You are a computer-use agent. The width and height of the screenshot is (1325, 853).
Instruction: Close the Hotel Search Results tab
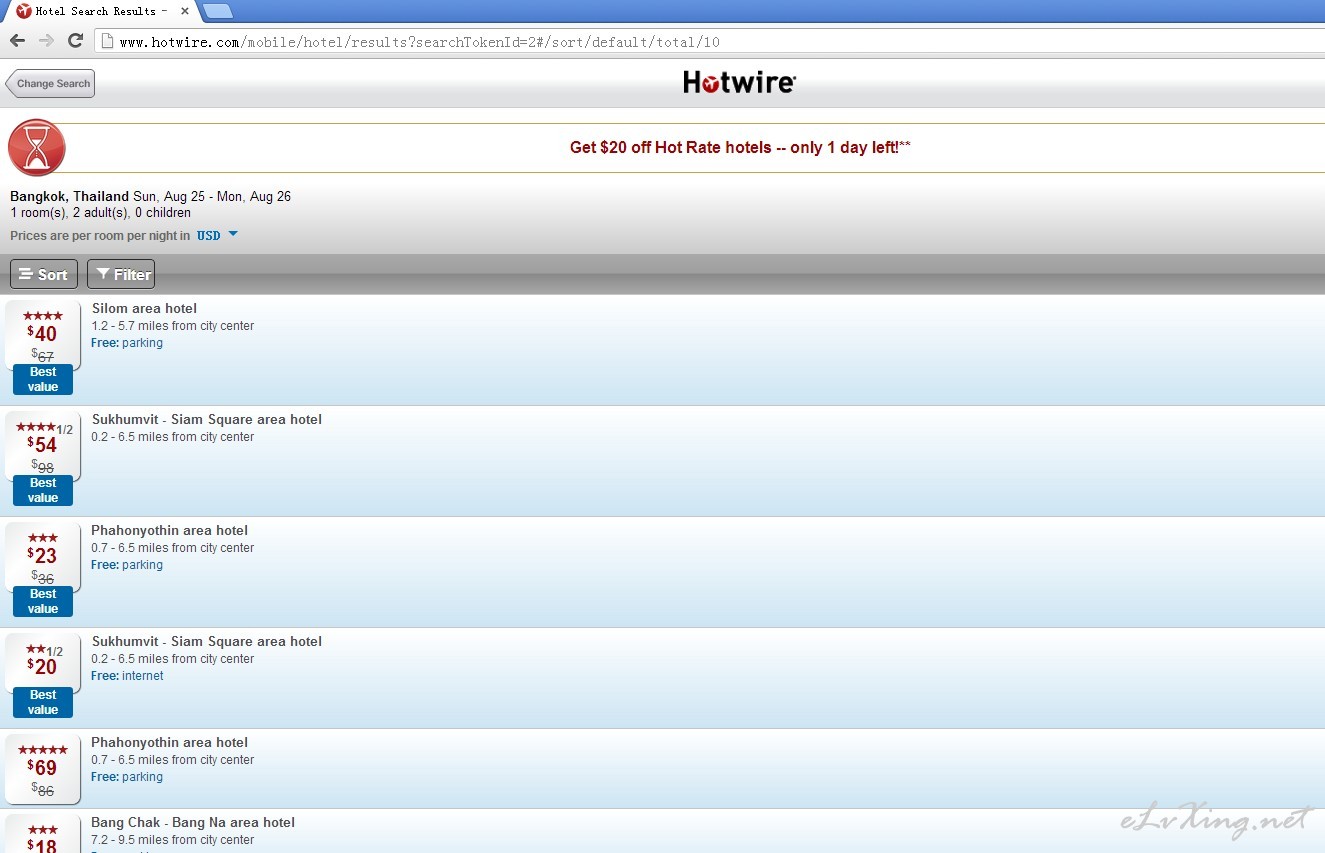pyautogui.click(x=184, y=11)
